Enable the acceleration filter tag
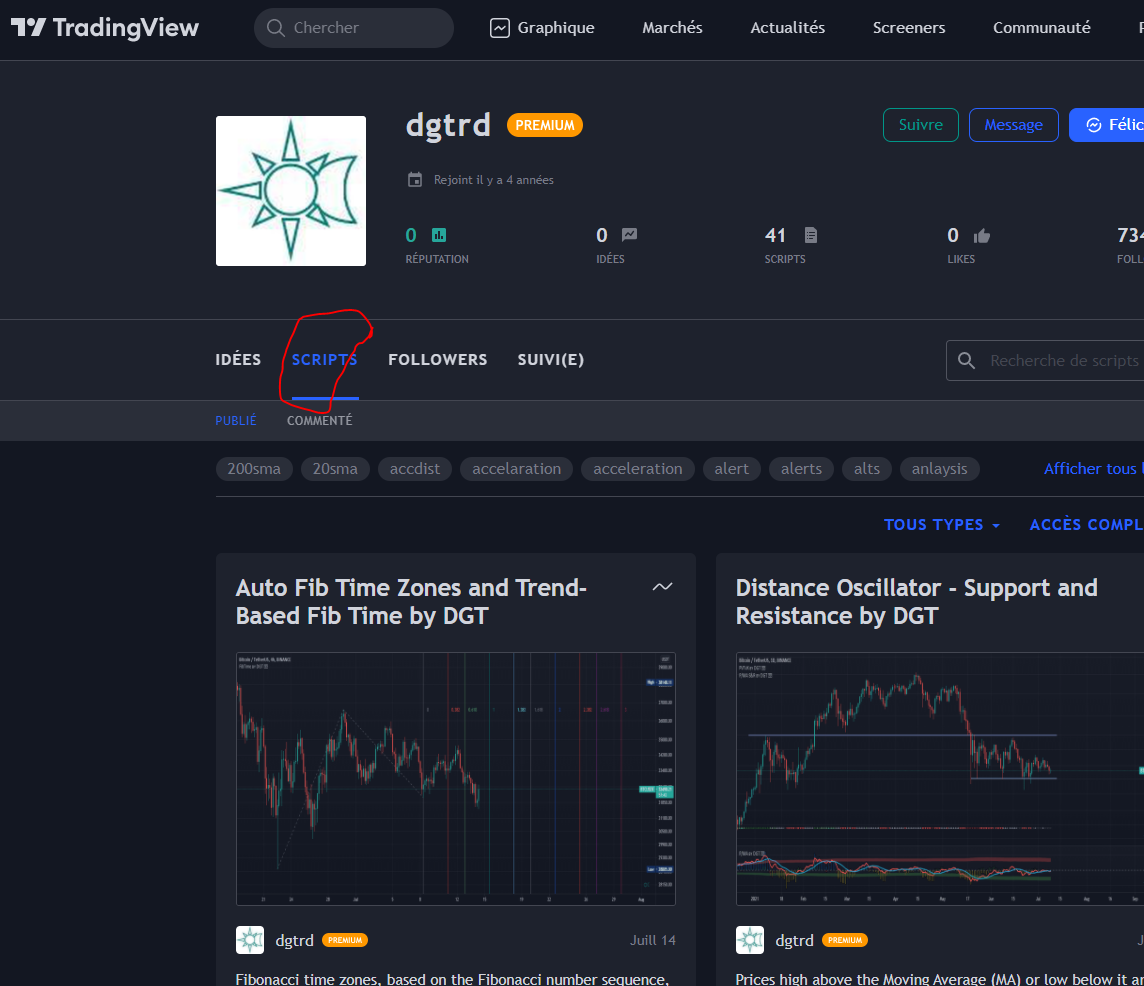Screen dimensions: 1144x986 click(637, 468)
